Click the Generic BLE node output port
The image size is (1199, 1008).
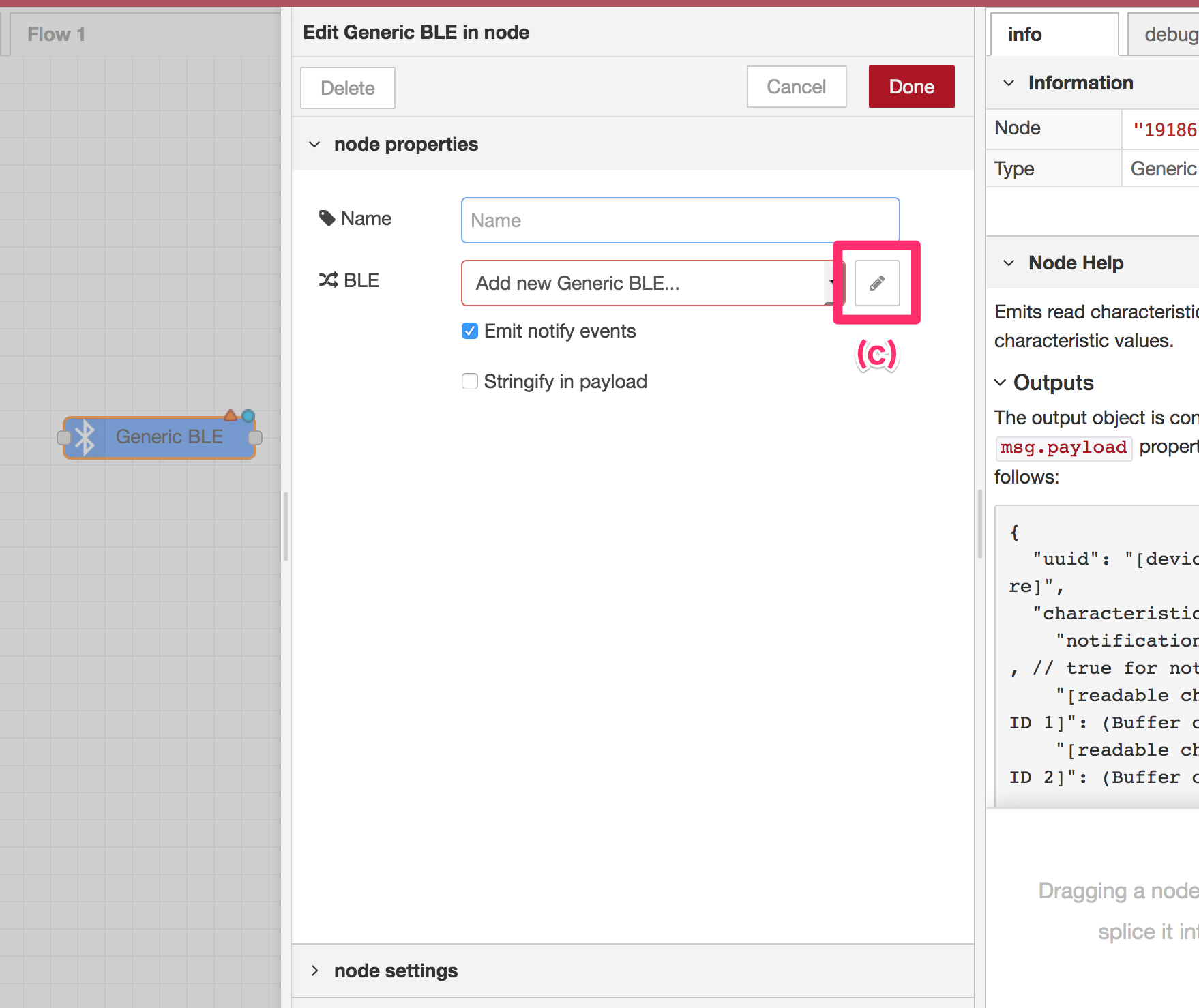pyautogui.click(x=255, y=437)
